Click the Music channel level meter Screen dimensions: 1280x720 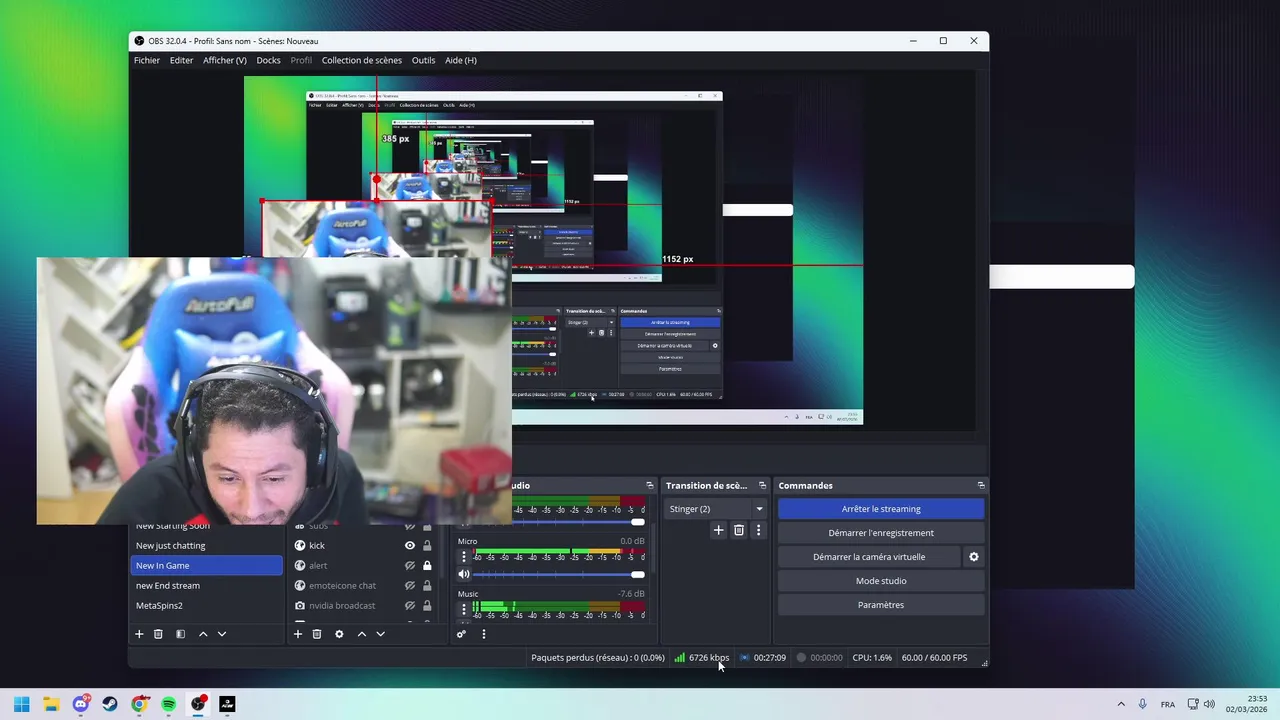point(559,607)
